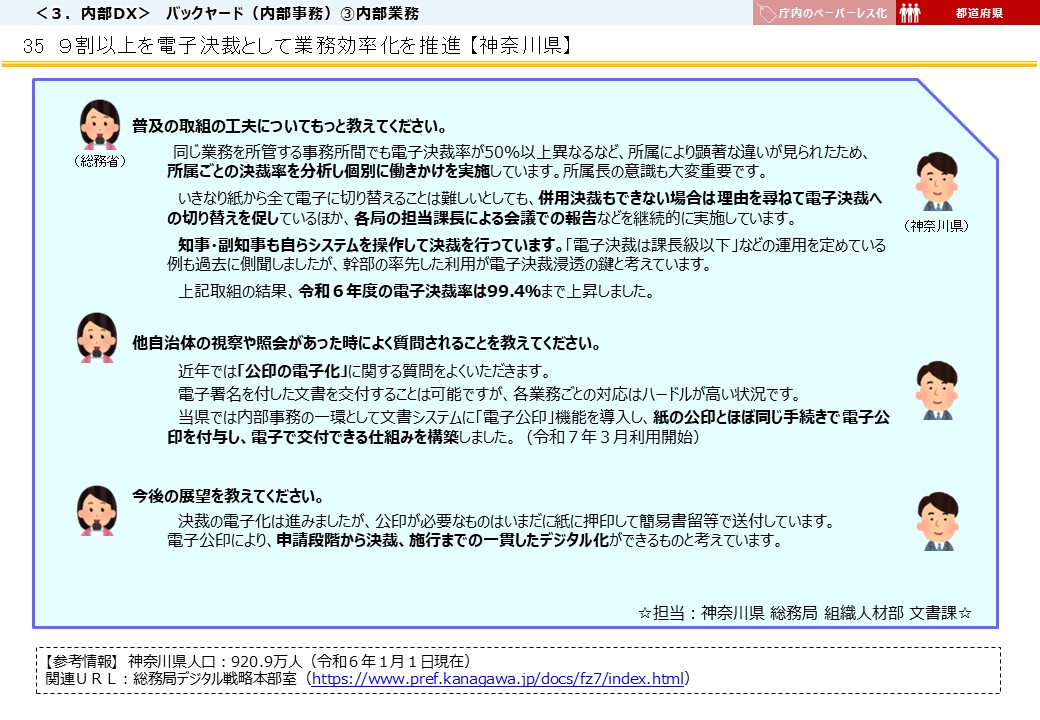
Task: Click the woman avatar next to the second question
Action: pos(97,338)
